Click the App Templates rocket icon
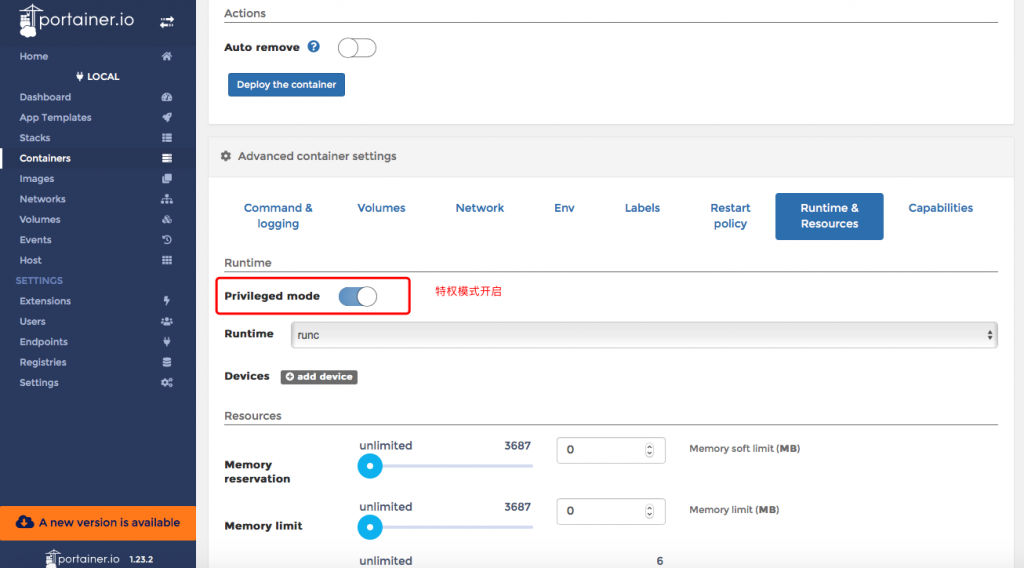 click(167, 118)
